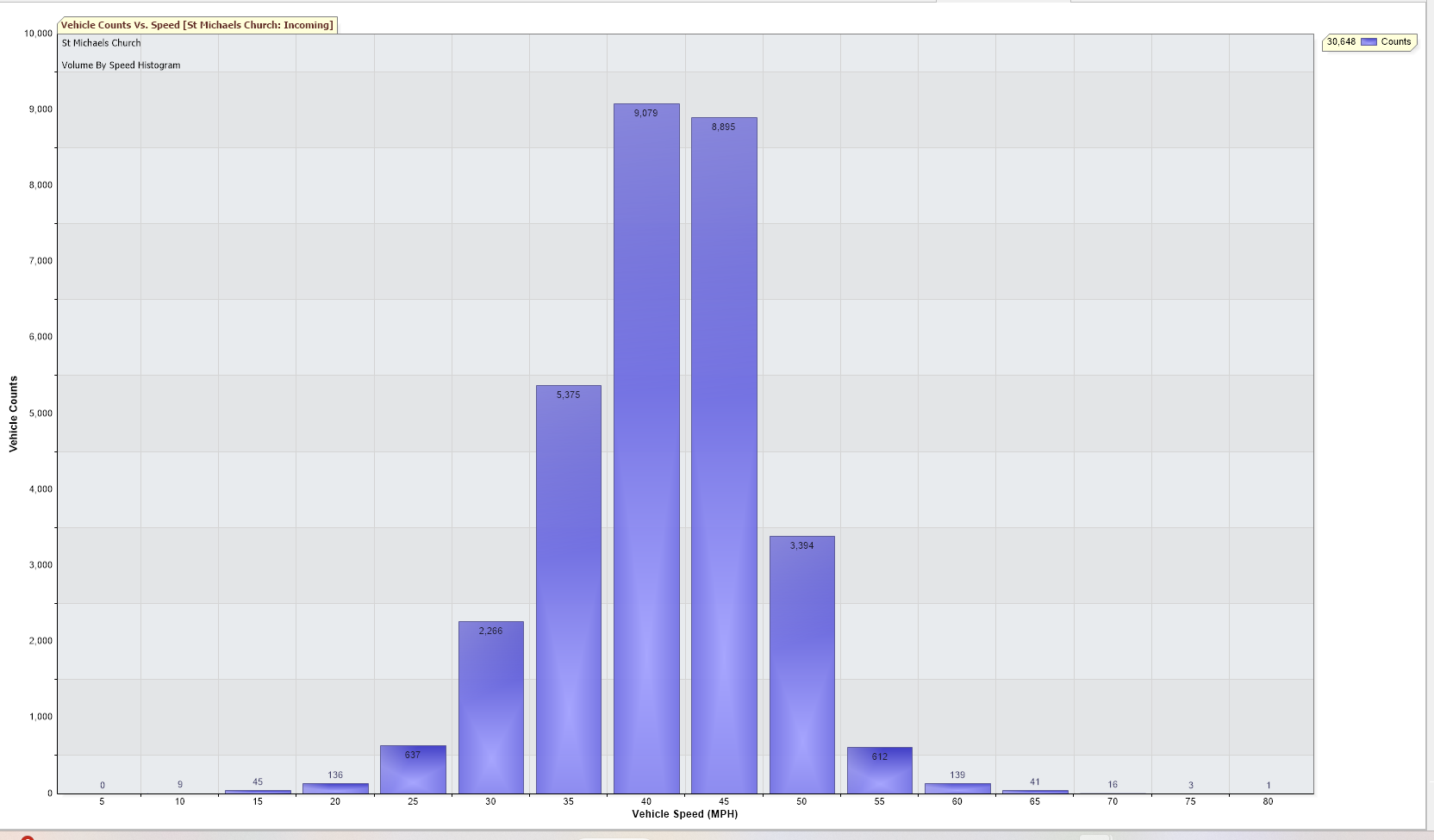Image resolution: width=1434 pixels, height=840 pixels.
Task: Click the St Michaels Church subtitle text
Action: pyautogui.click(x=101, y=43)
